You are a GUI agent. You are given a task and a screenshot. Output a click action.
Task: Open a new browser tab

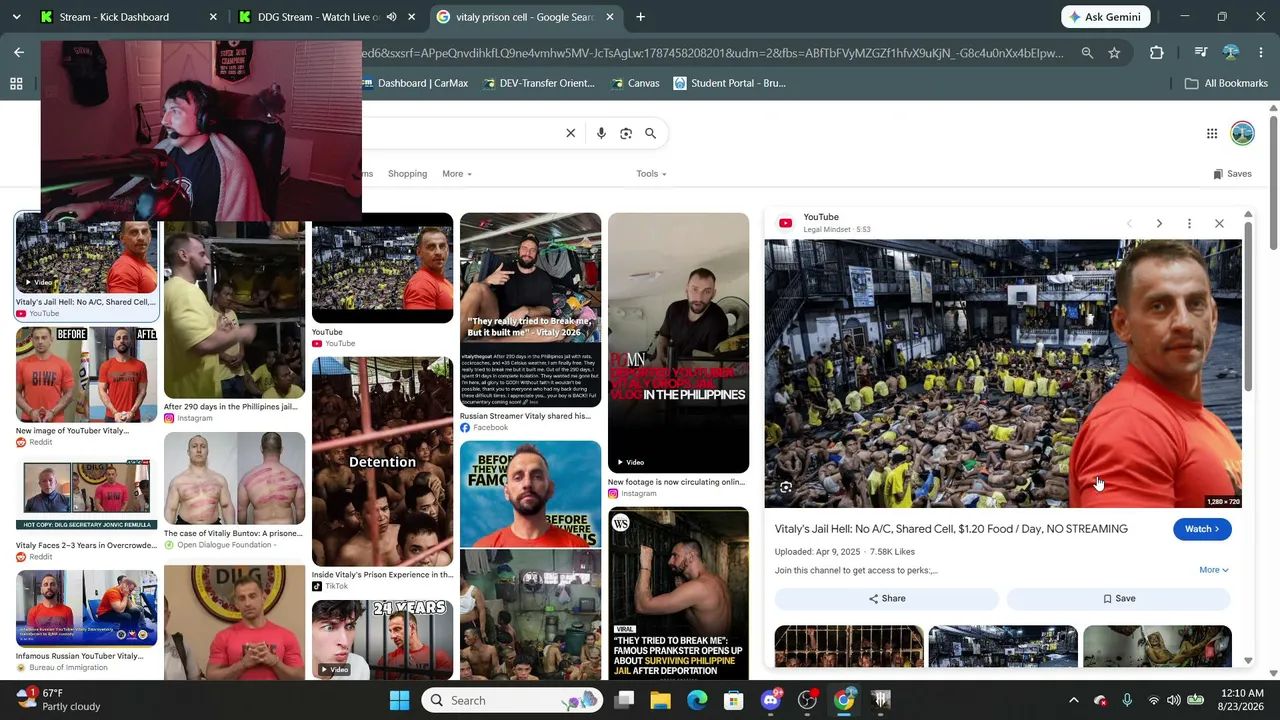[641, 17]
